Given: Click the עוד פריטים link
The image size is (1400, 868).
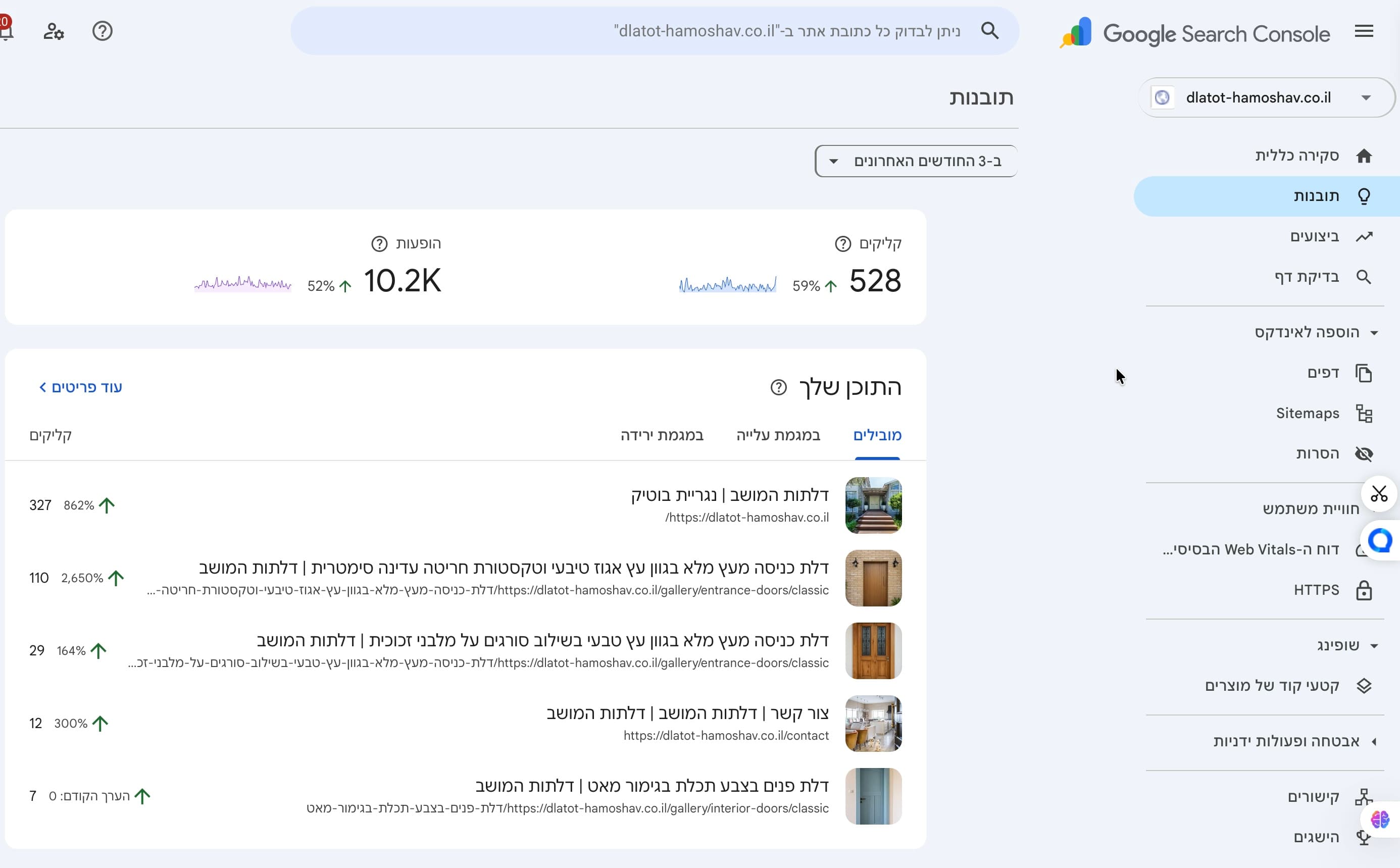Looking at the screenshot, I should (x=80, y=386).
